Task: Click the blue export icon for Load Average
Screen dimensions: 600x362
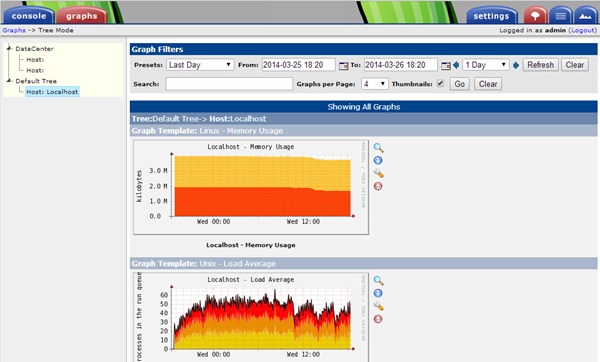Action: [x=378, y=293]
